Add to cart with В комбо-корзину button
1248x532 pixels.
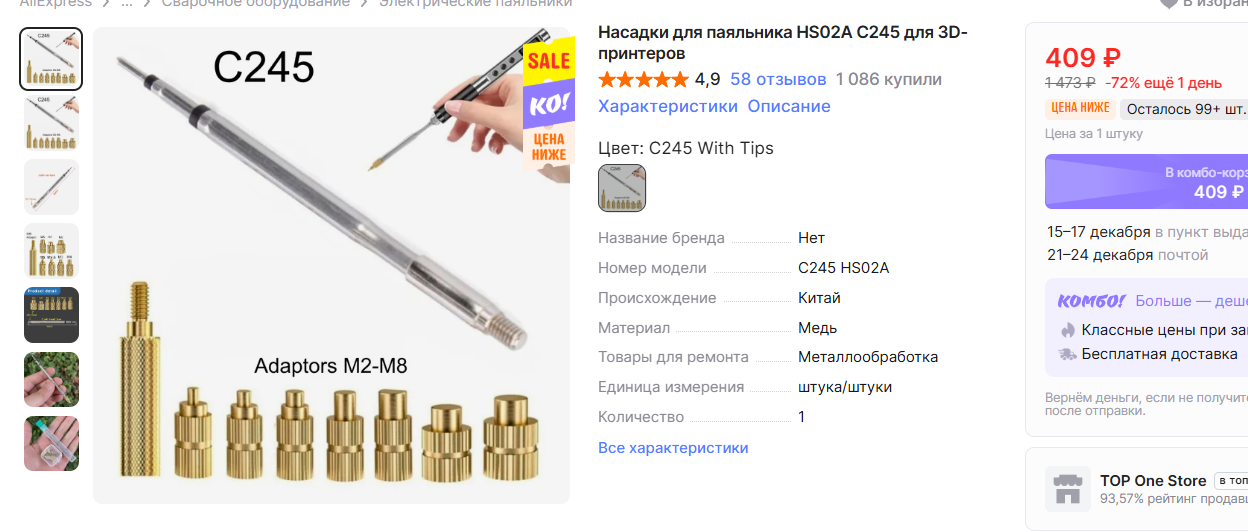click(x=1146, y=181)
